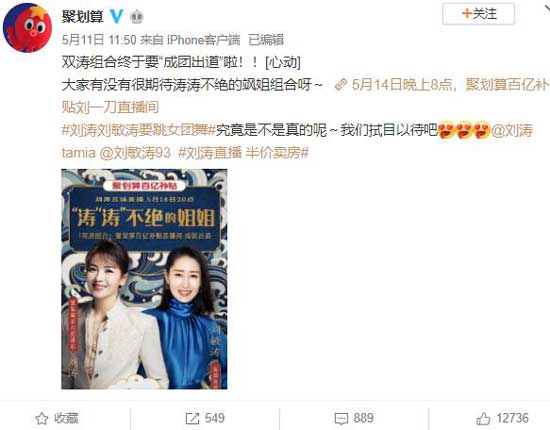Open the 聚划算 account name link
Image resolution: width=550 pixels, height=430 pixels.
pyautogui.click(x=82, y=16)
